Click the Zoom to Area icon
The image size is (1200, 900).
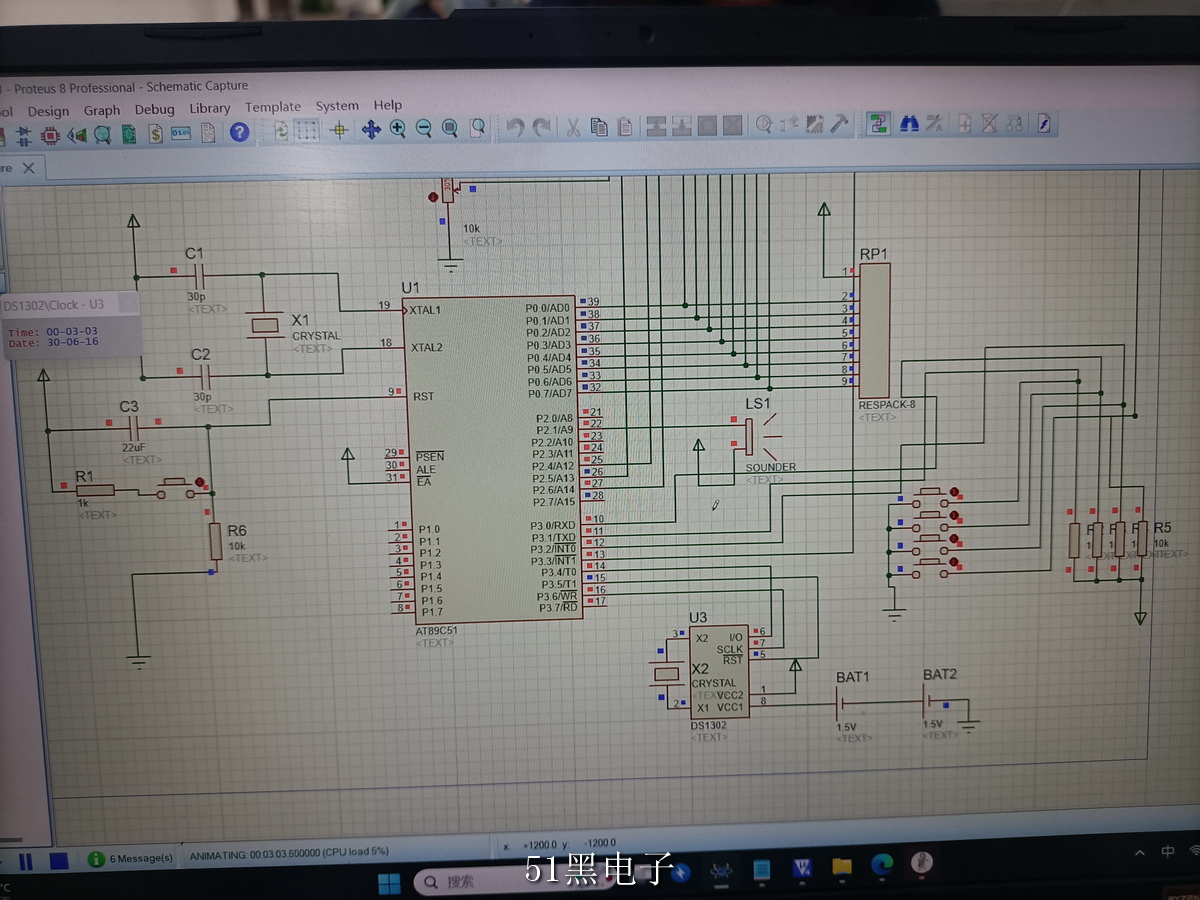click(x=478, y=127)
